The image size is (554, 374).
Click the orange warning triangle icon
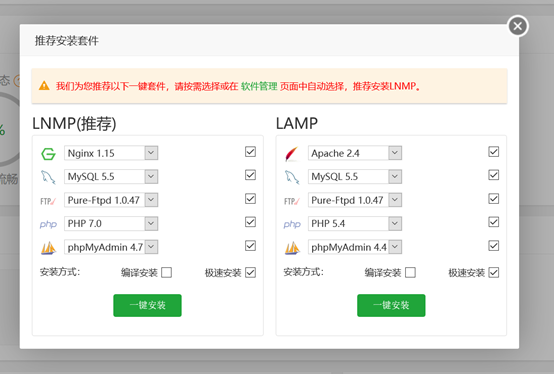tap(44, 86)
